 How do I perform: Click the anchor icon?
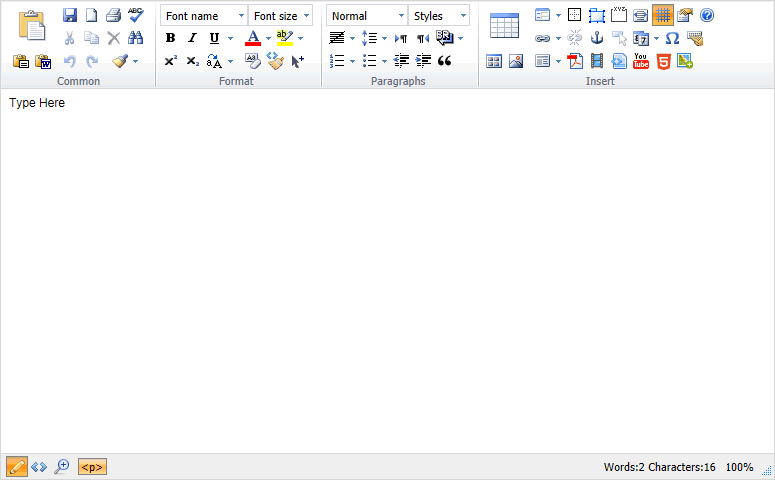[597, 38]
